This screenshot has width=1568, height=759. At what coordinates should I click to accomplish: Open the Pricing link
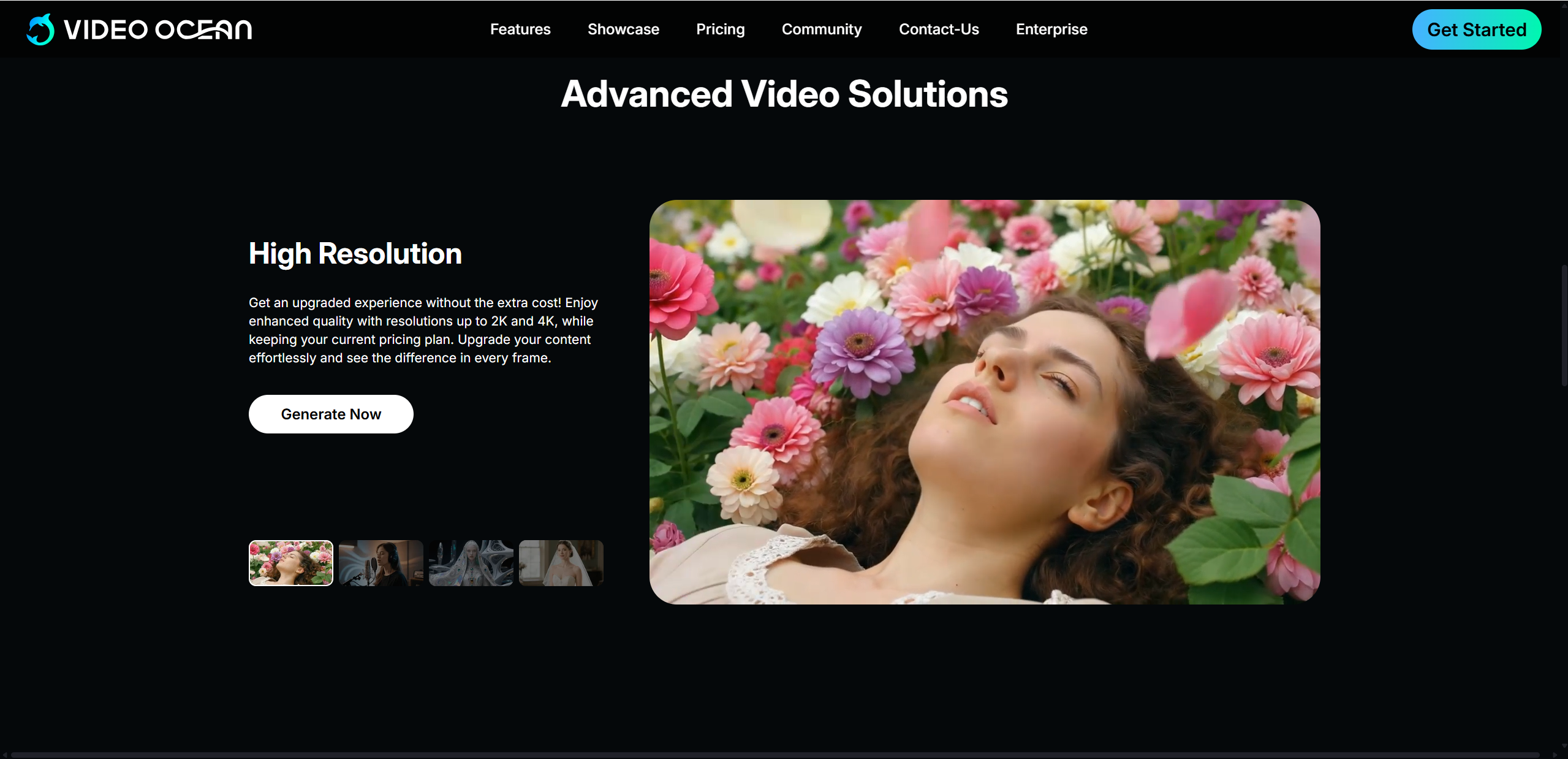(720, 29)
